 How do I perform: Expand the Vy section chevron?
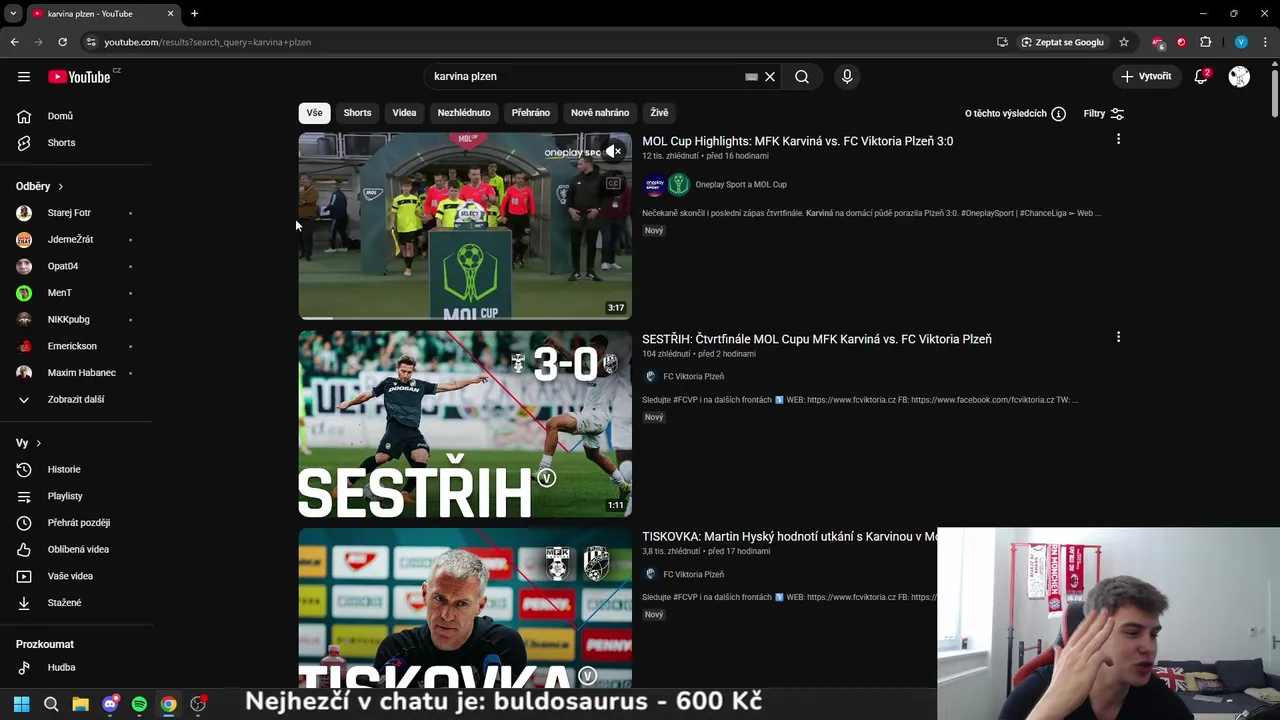(38, 443)
